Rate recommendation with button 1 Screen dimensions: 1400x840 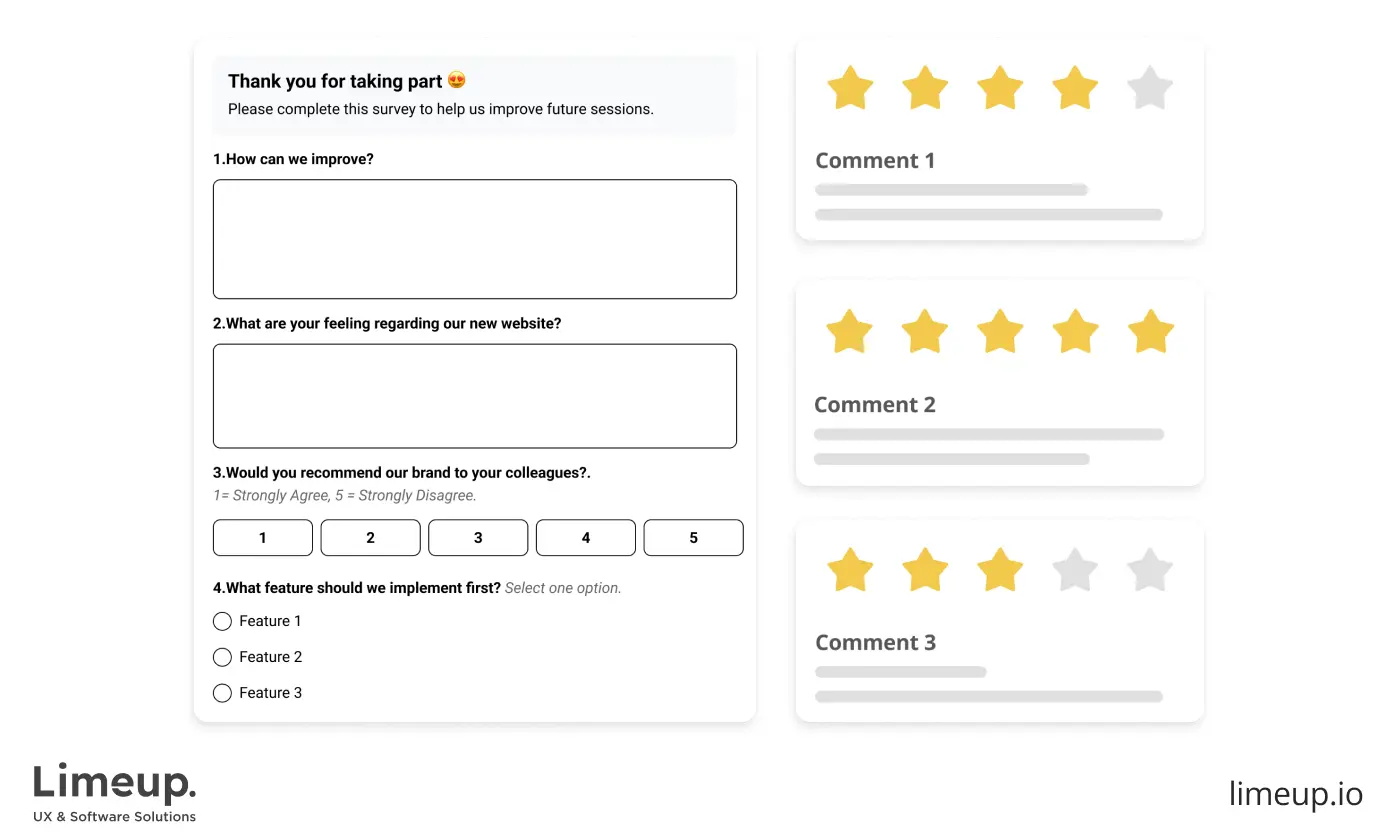263,538
